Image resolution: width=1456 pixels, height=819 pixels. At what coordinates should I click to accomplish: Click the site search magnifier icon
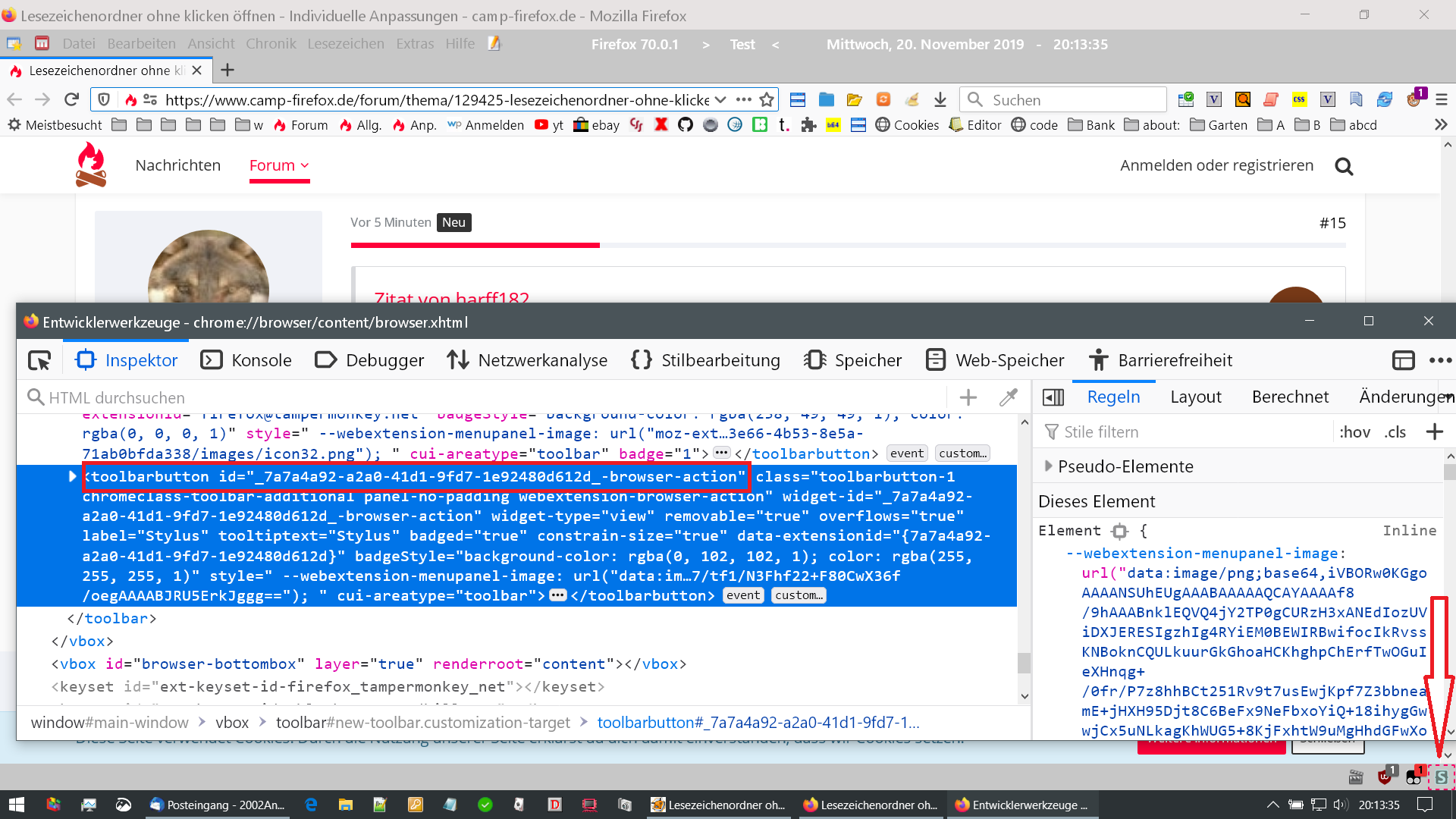[1344, 166]
